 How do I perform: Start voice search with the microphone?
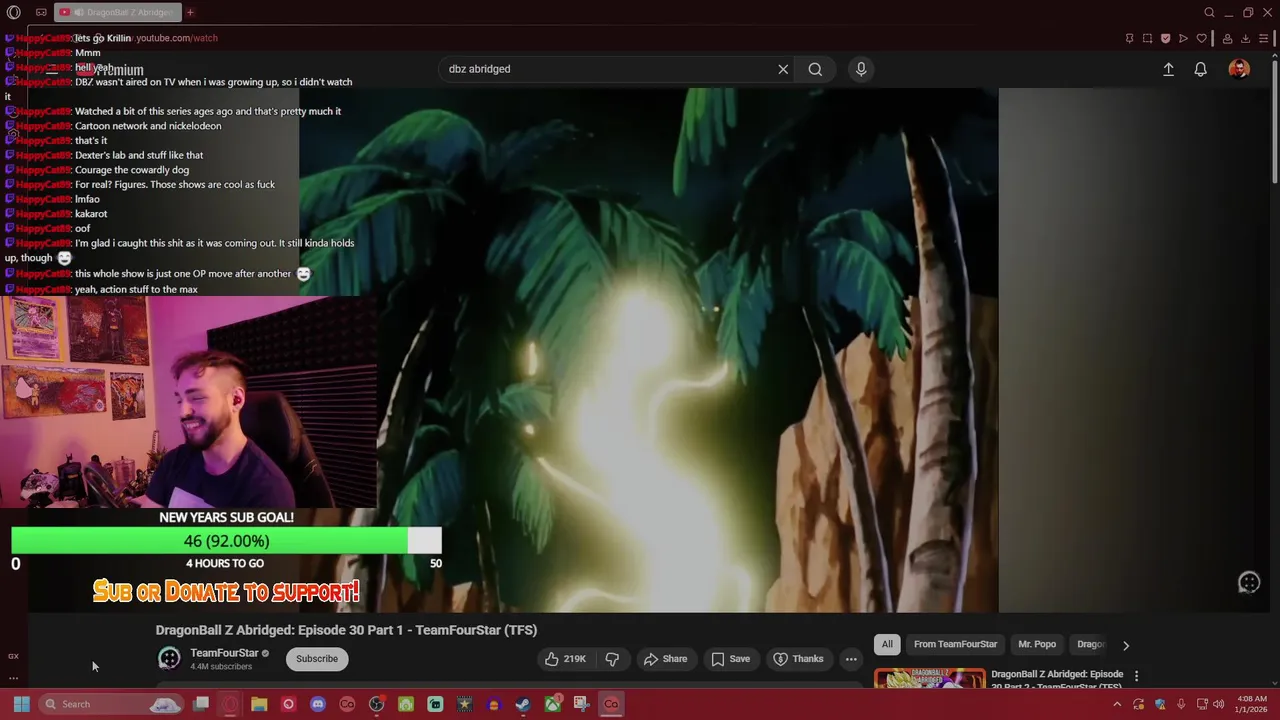(x=861, y=69)
